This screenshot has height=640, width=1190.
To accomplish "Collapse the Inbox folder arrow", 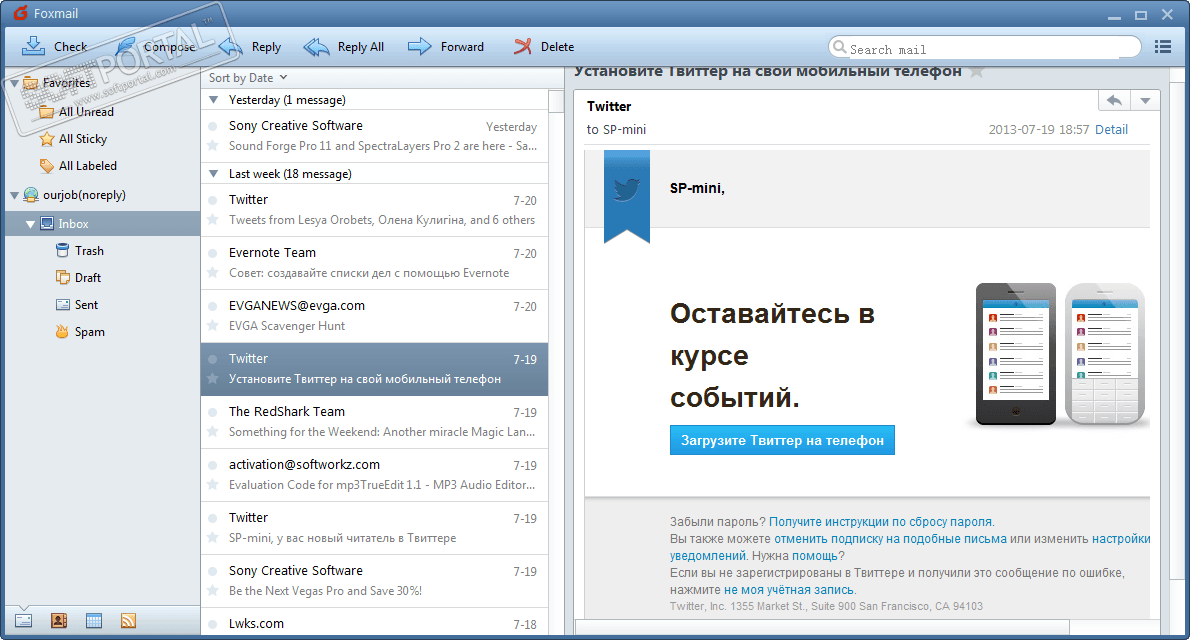I will (30, 224).
